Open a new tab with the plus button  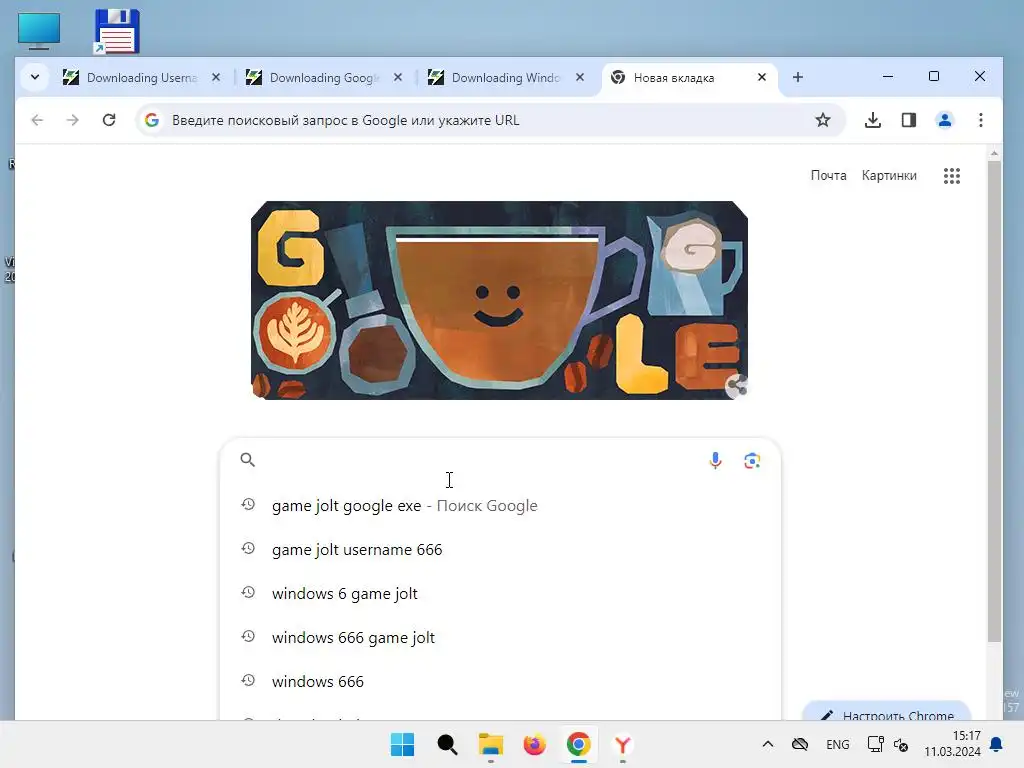click(797, 77)
